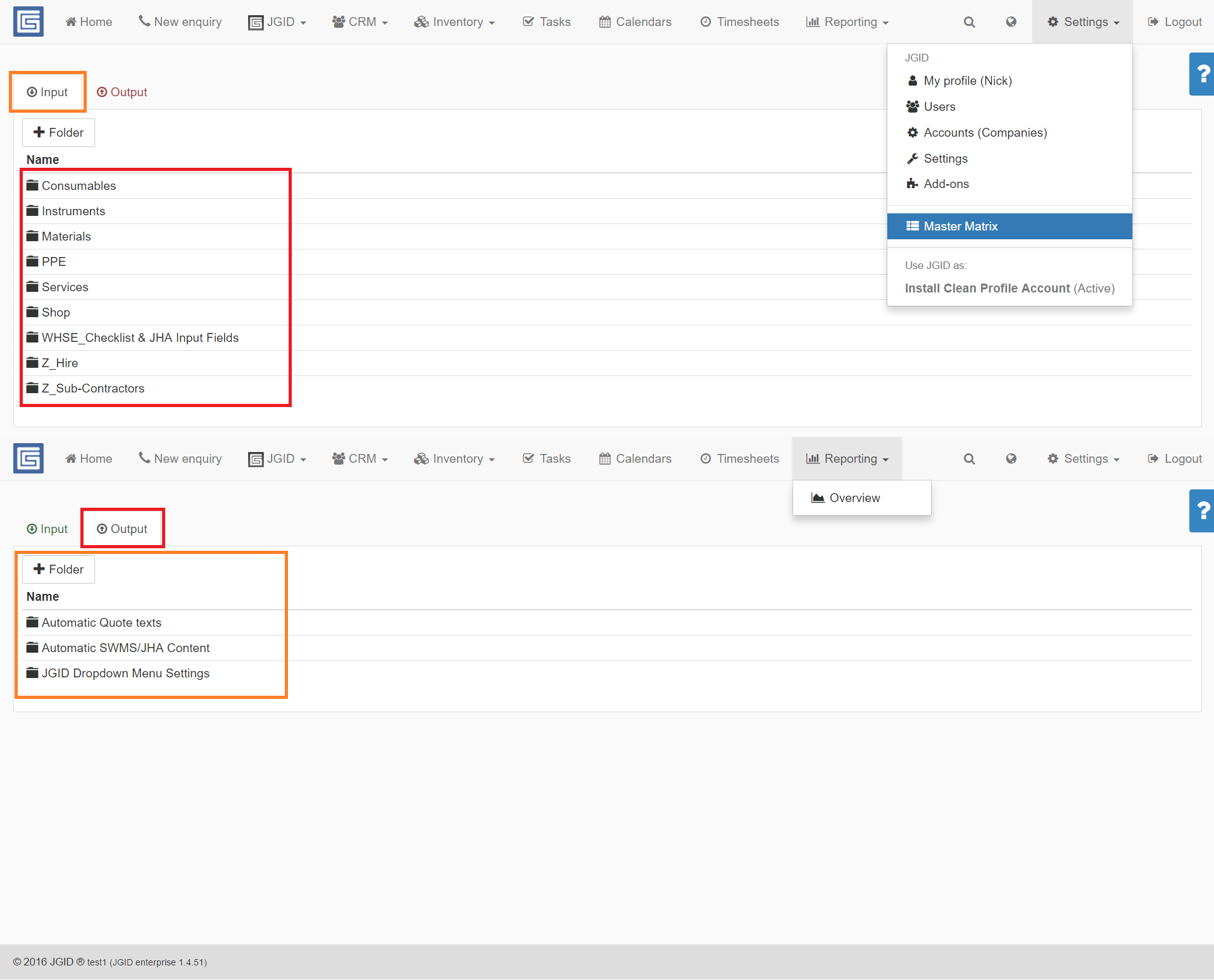Switch to the upper Input tab

click(x=47, y=92)
